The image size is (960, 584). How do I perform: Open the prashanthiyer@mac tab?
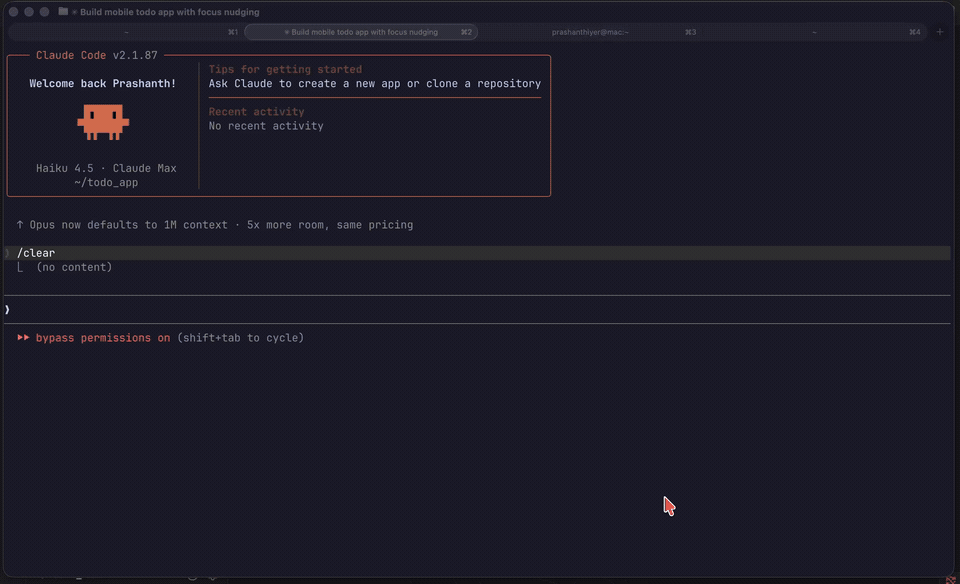pyautogui.click(x=590, y=32)
